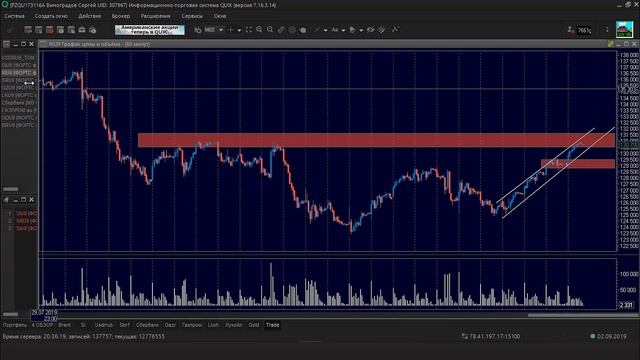Click the American stocks in QUIK banner

(x=150, y=30)
